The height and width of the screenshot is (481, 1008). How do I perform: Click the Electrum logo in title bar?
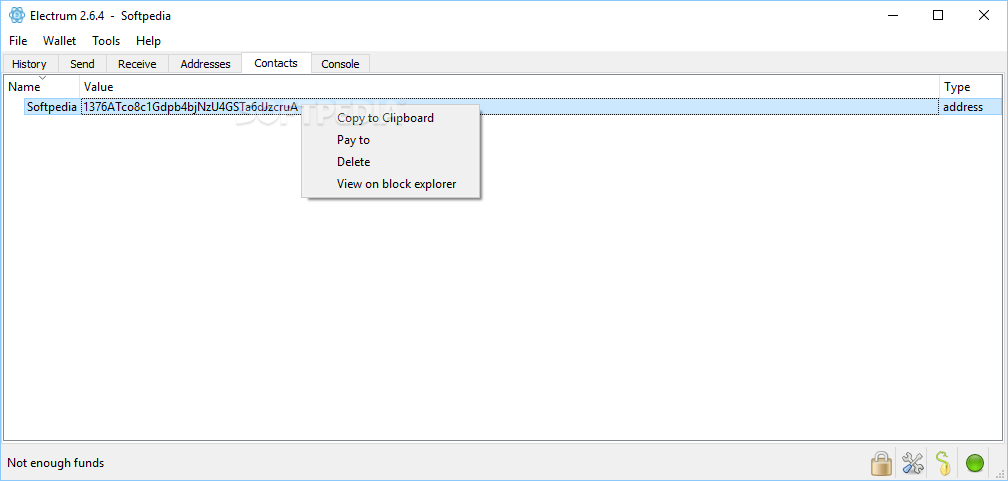click(17, 15)
